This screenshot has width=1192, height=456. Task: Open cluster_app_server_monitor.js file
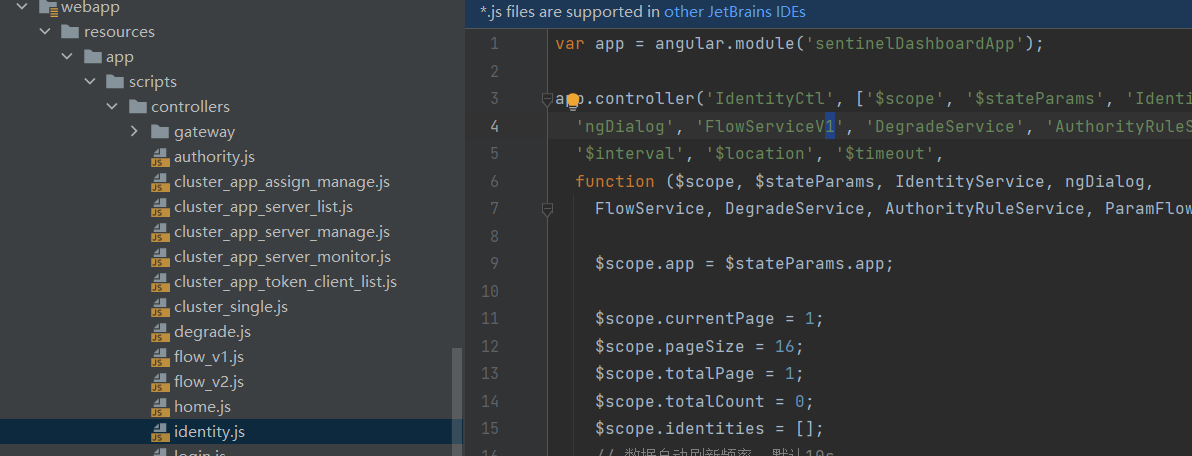pos(282,258)
